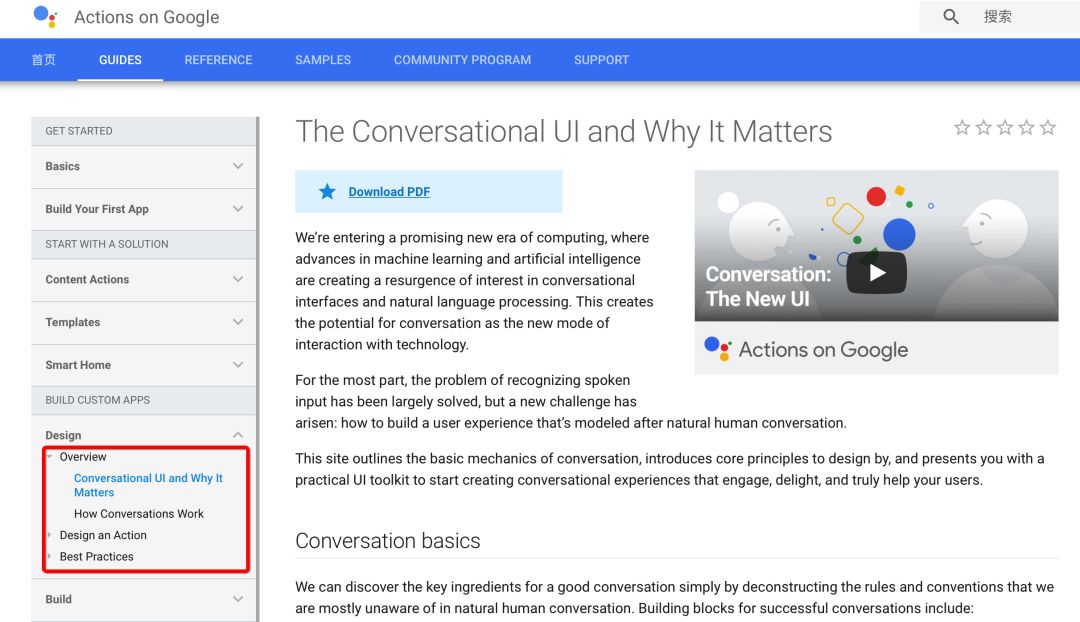Click the sidebar vertical scrollbar
Viewport: 1080px width, 622px height.
[x=258, y=369]
